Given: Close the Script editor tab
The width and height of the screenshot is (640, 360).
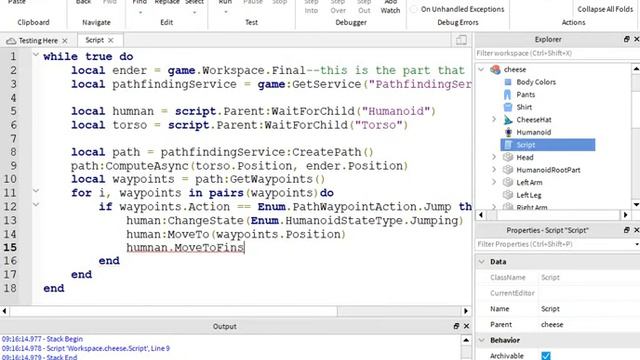Looking at the screenshot, I should click(x=111, y=40).
